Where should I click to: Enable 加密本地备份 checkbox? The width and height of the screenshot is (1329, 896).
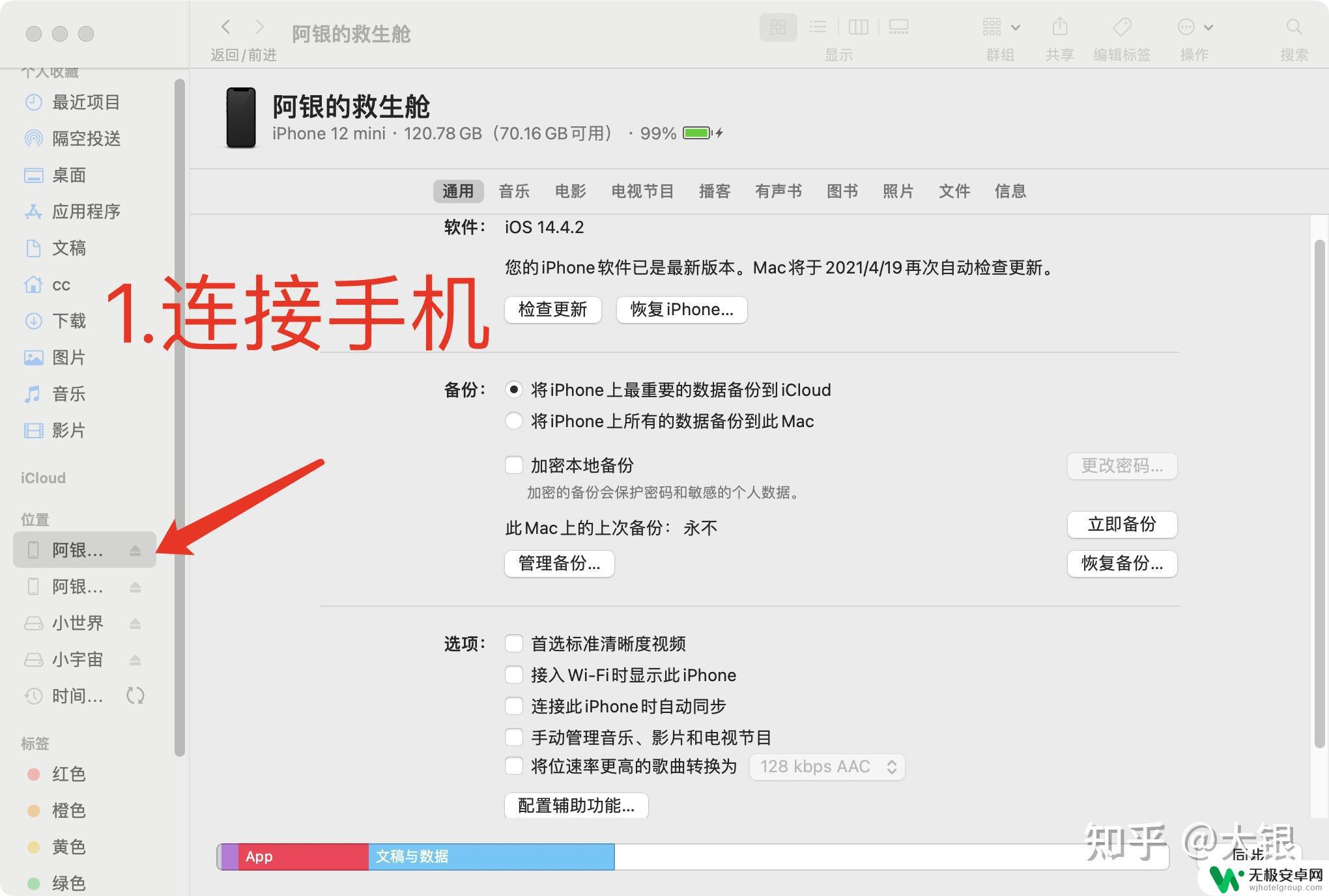[x=514, y=465]
